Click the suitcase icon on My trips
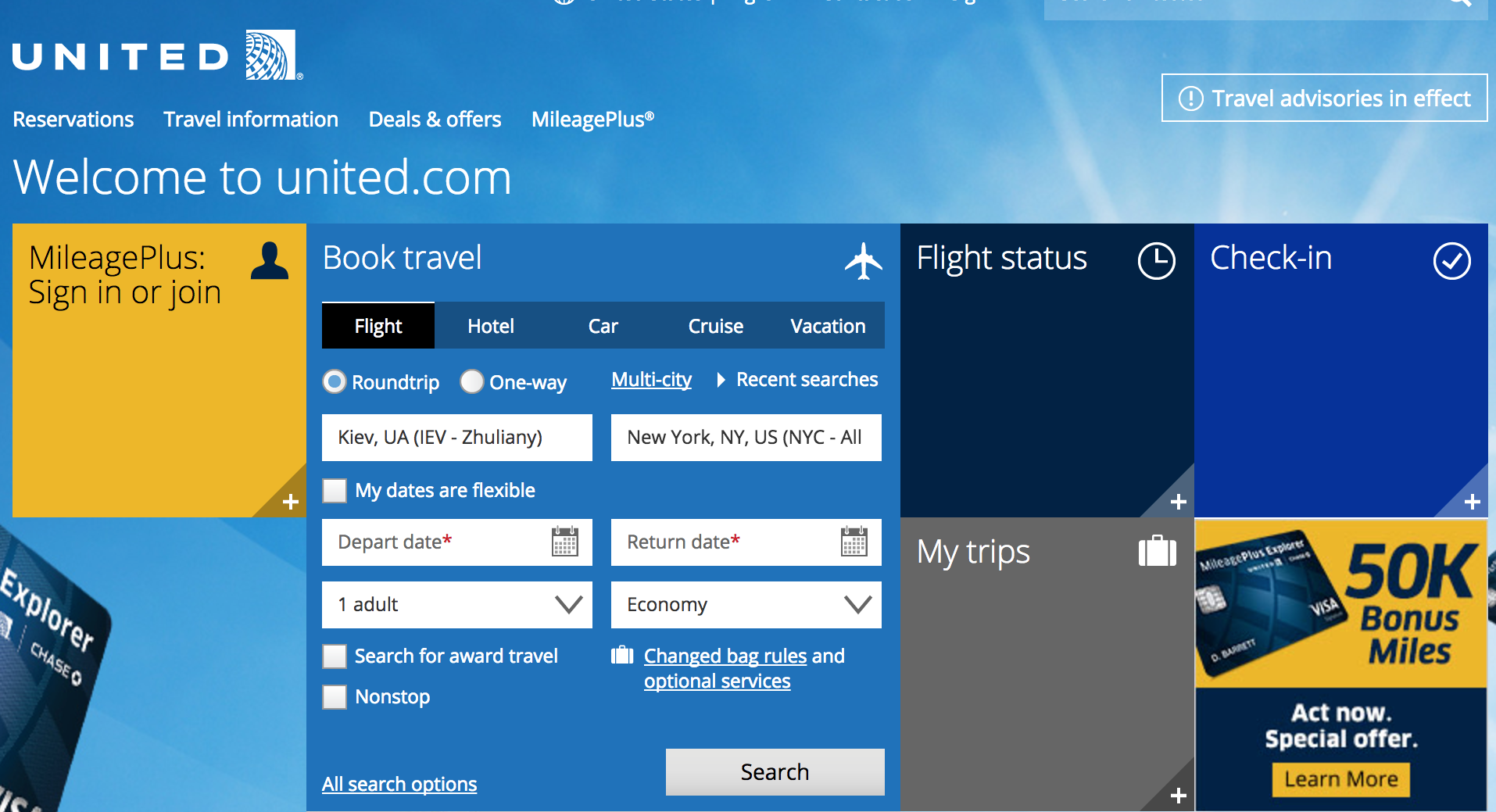Viewport: 1496px width, 812px height. (x=1157, y=551)
